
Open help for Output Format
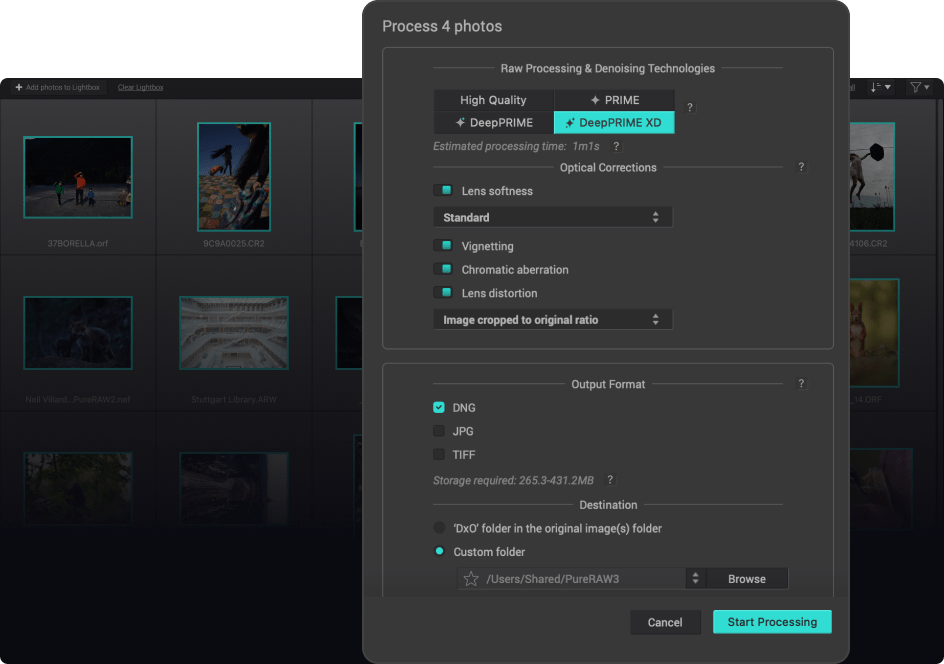801,384
